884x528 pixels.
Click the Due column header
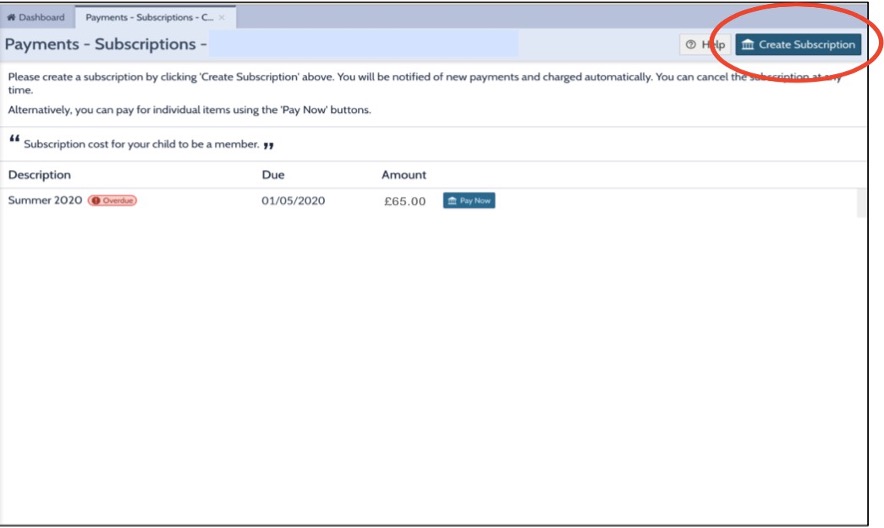[273, 175]
